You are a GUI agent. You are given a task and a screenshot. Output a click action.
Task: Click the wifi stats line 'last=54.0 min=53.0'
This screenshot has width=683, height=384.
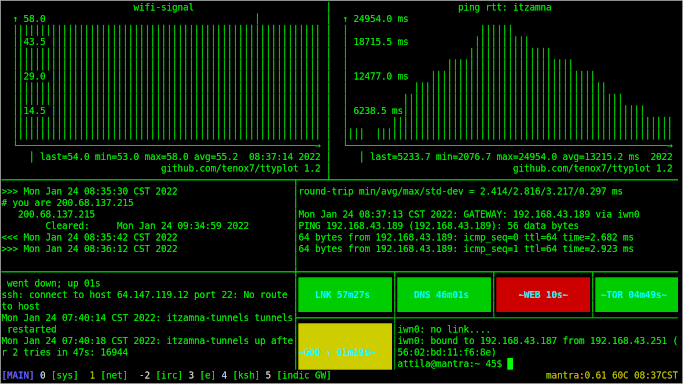click(139, 157)
